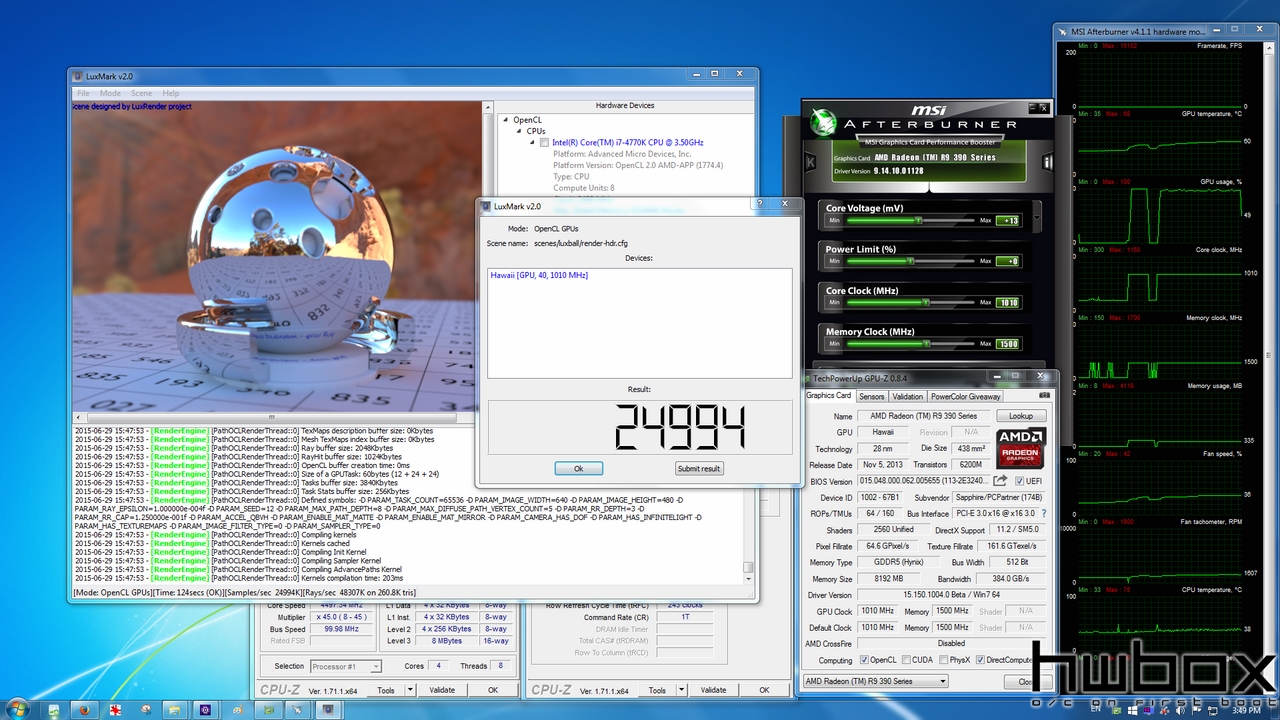
Task: Select the GPU-Z Graphics Card tab
Action: point(829,396)
